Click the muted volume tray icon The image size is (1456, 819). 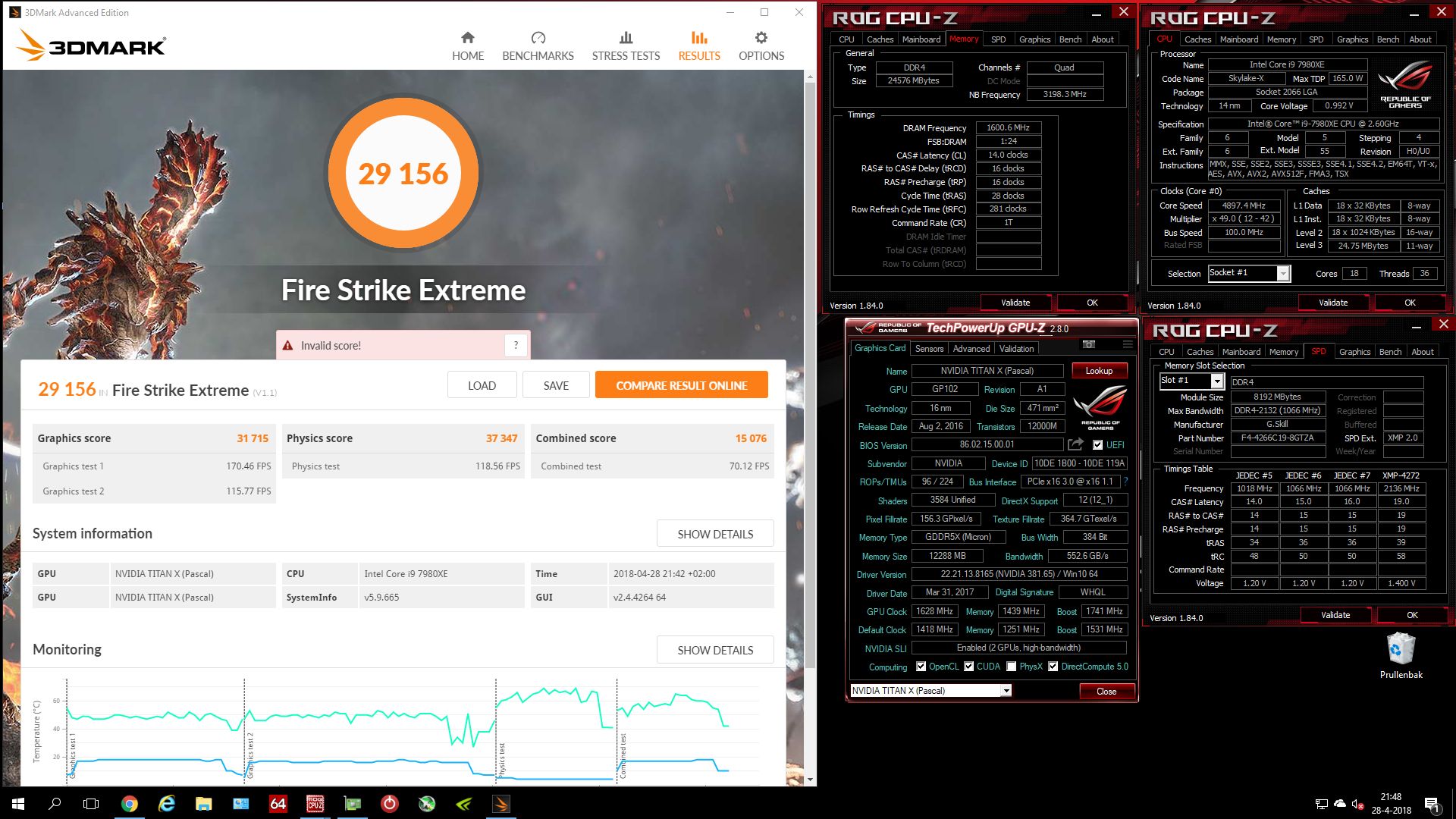1357,804
